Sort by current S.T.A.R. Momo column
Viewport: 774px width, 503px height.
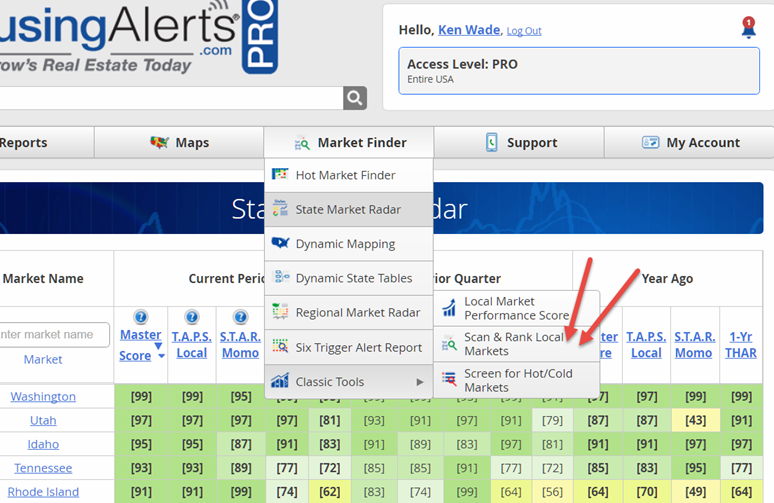pos(240,345)
